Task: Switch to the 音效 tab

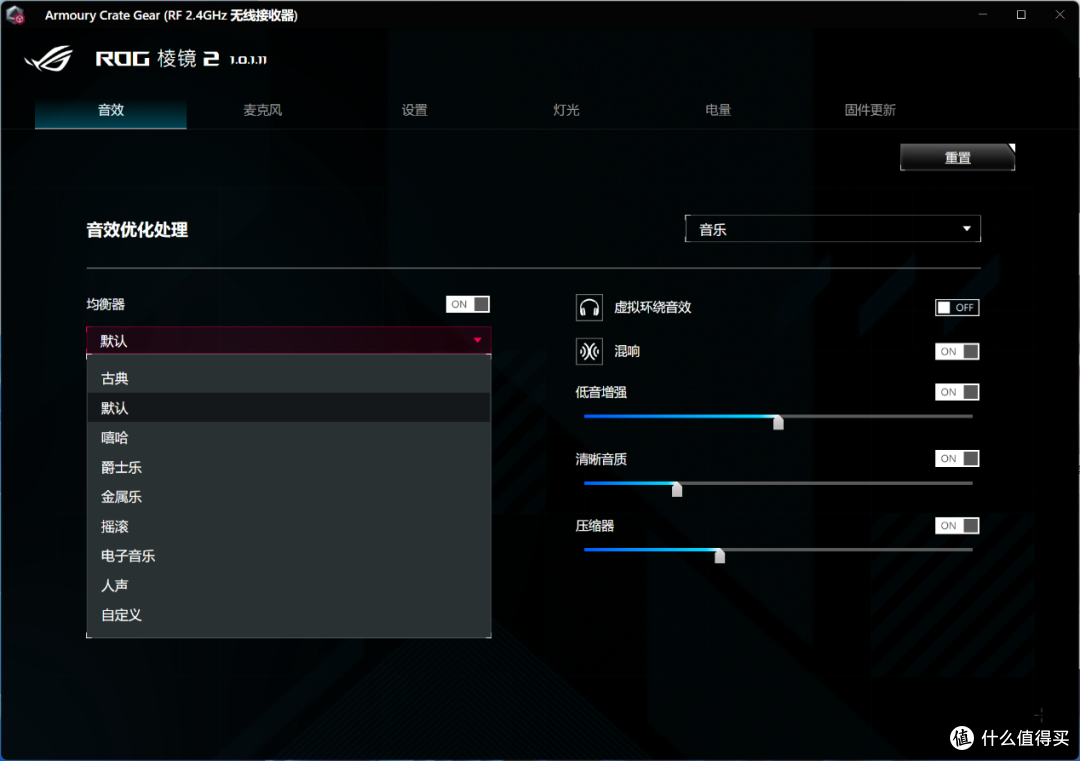Action: pyautogui.click(x=111, y=110)
